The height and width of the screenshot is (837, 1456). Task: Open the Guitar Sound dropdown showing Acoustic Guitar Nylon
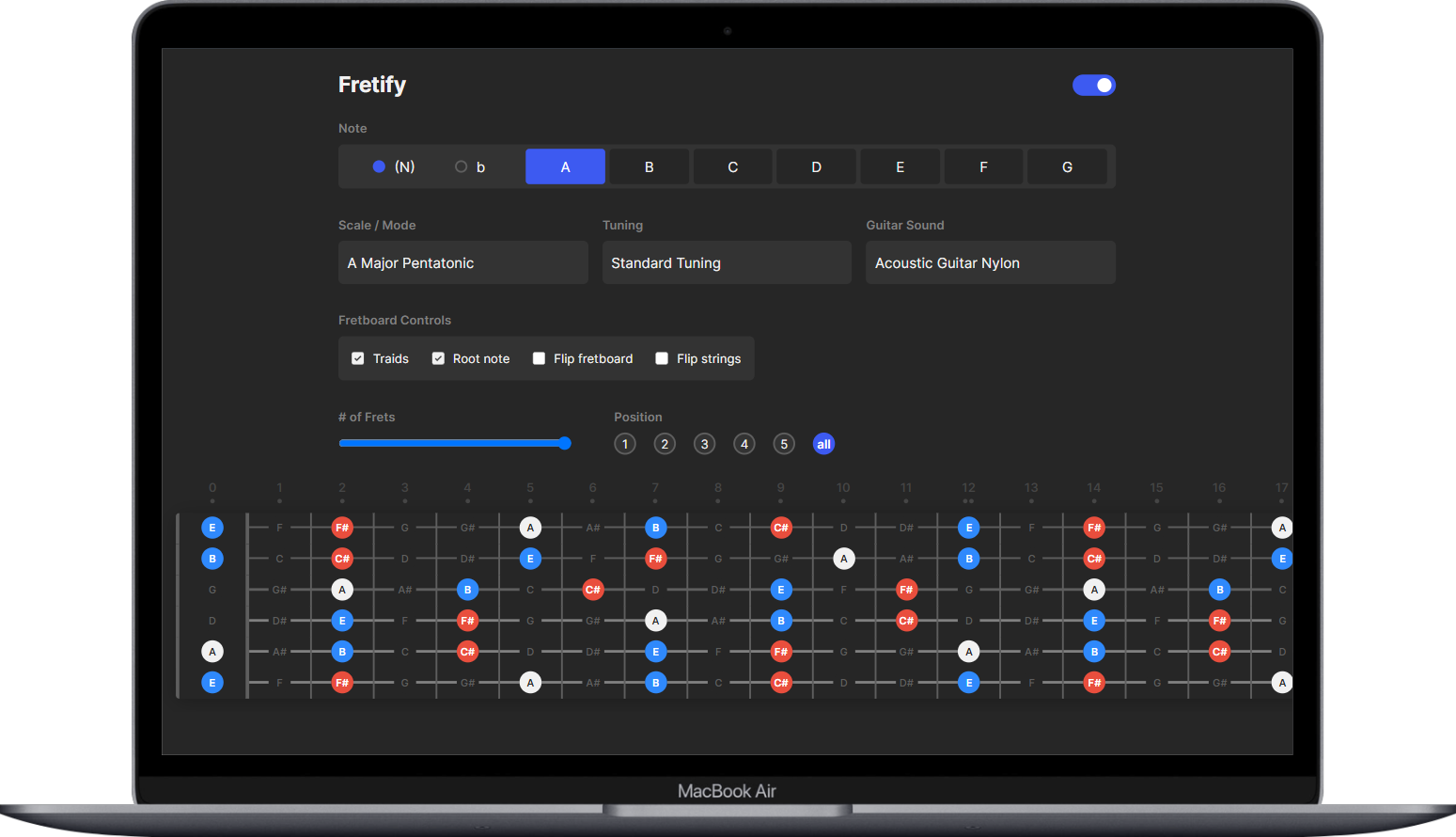(990, 262)
